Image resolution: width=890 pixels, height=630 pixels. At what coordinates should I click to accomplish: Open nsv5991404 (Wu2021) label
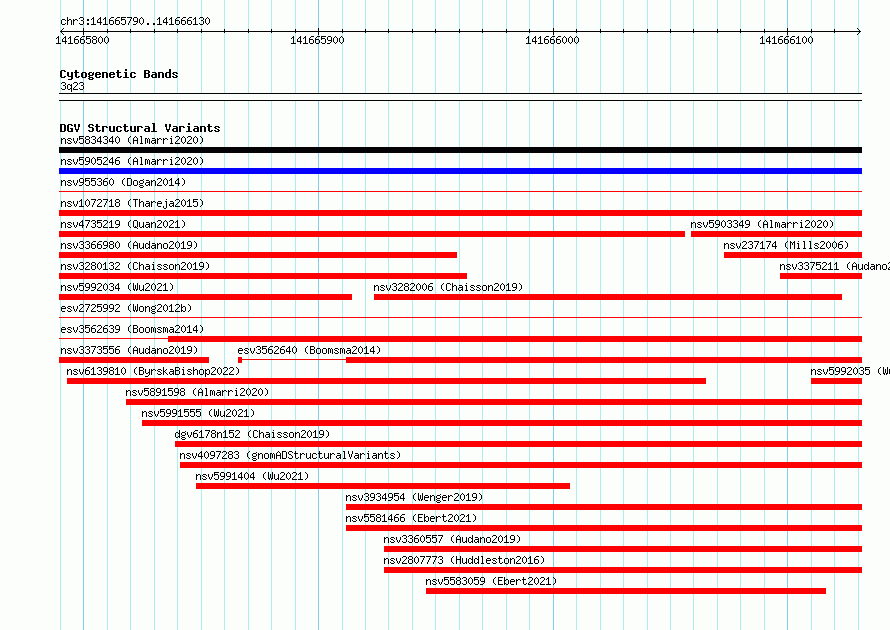[x=252, y=476]
